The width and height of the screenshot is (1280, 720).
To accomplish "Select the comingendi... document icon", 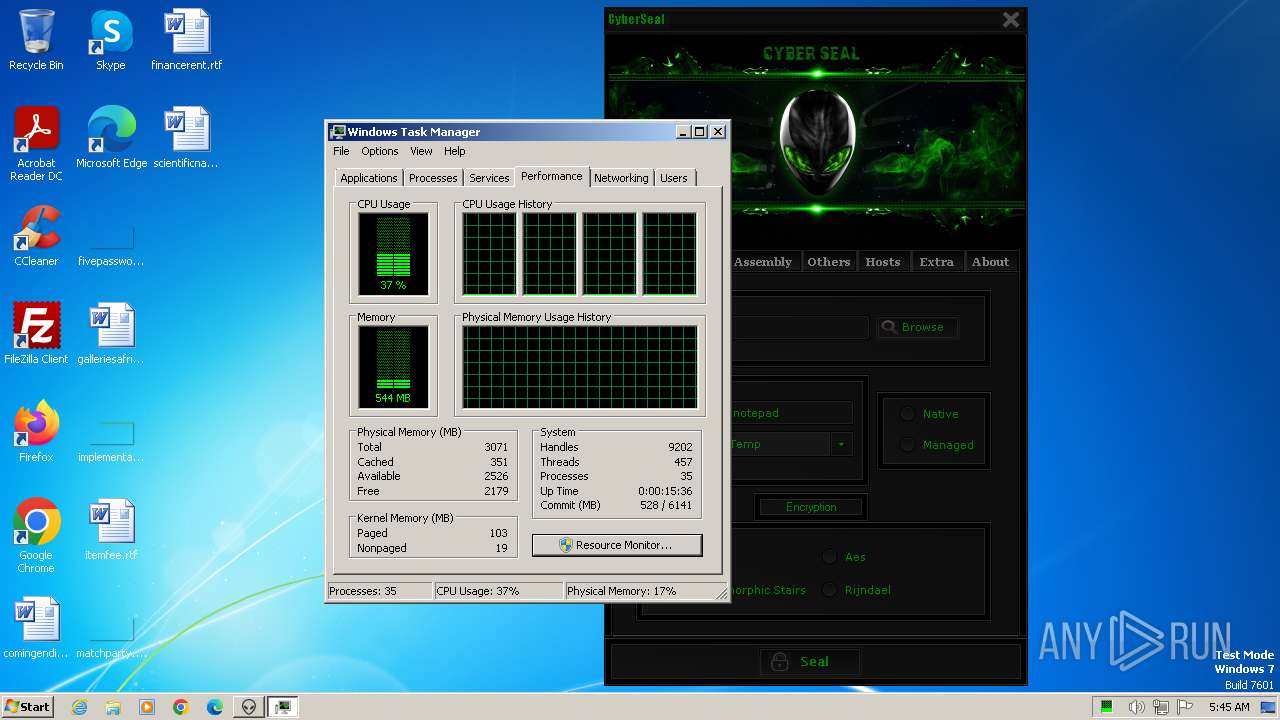I will coord(36,628).
